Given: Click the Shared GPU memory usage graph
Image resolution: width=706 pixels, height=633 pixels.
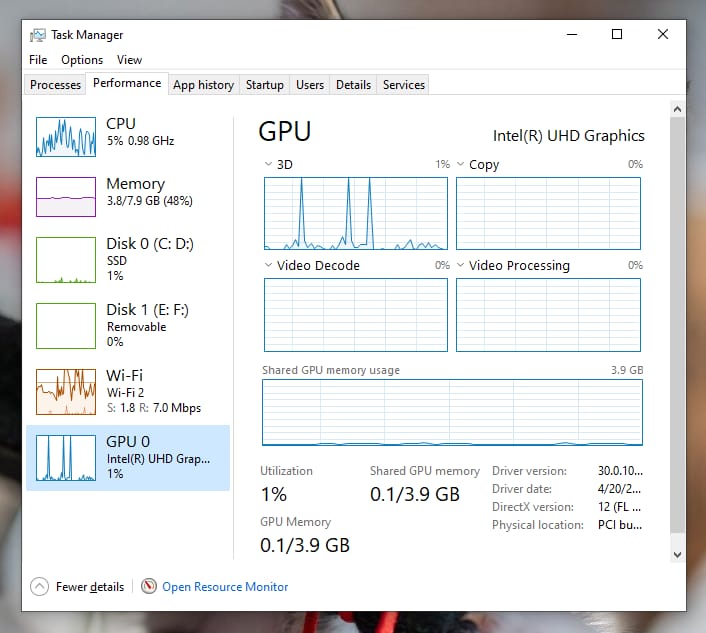Looking at the screenshot, I should 452,412.
